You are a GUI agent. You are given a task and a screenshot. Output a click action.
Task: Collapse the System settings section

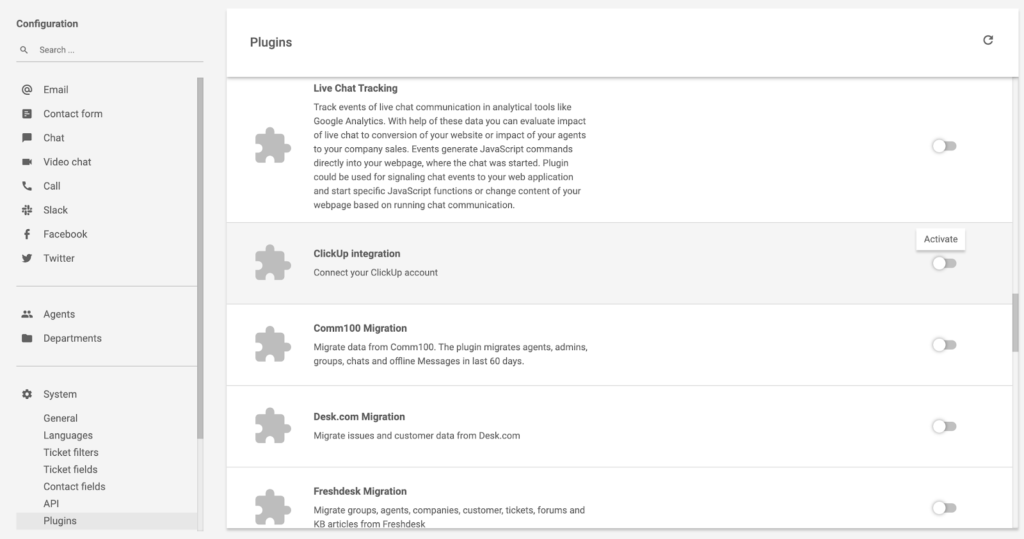click(59, 394)
